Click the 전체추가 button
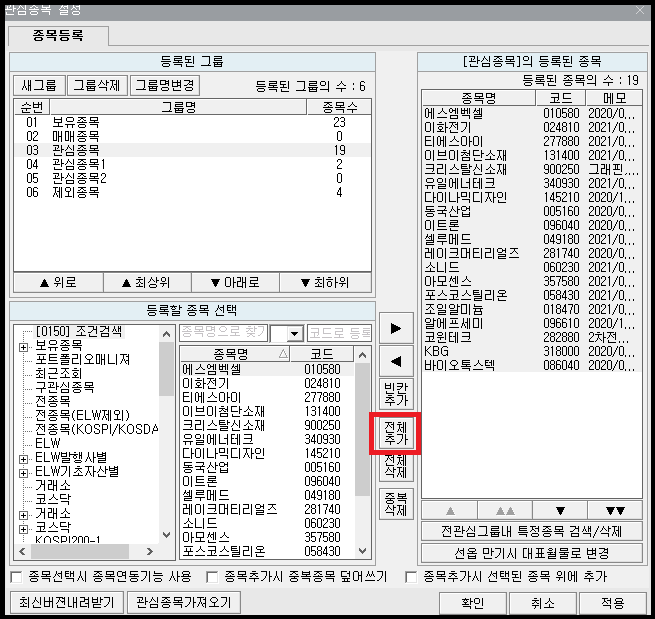655x619 pixels. (x=396, y=433)
